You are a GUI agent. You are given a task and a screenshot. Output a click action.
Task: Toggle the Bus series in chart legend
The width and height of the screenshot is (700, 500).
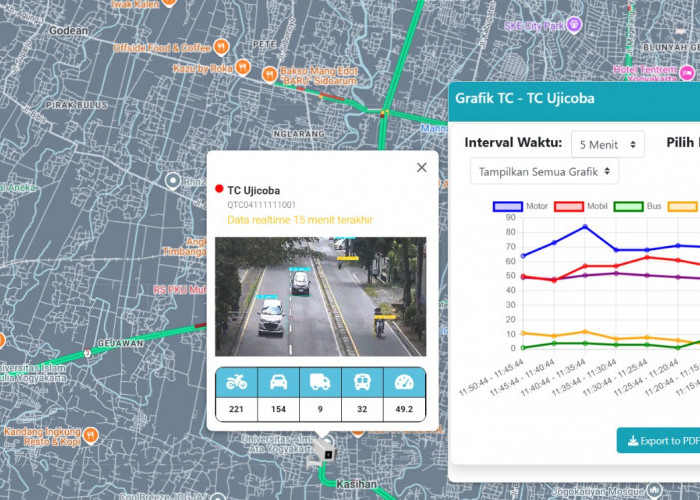pyautogui.click(x=628, y=206)
